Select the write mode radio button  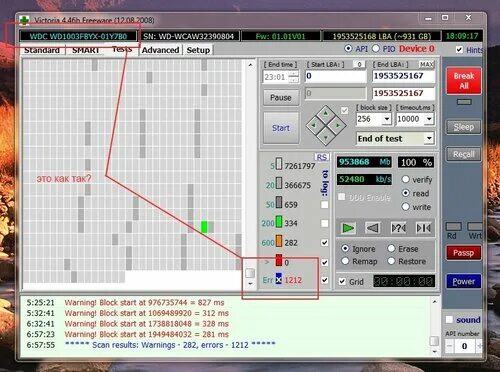tap(405, 207)
